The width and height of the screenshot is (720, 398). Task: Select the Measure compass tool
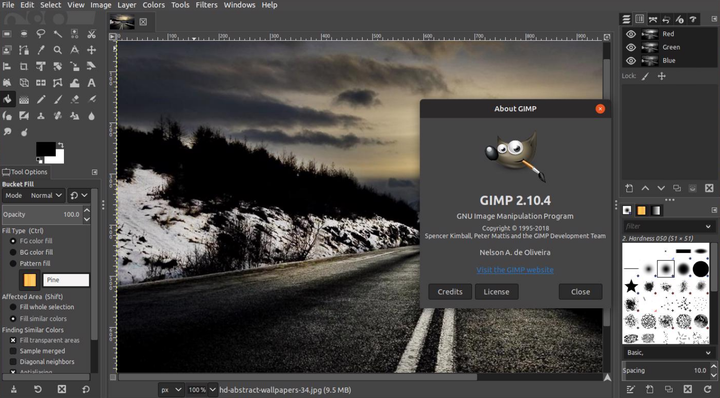(74, 50)
